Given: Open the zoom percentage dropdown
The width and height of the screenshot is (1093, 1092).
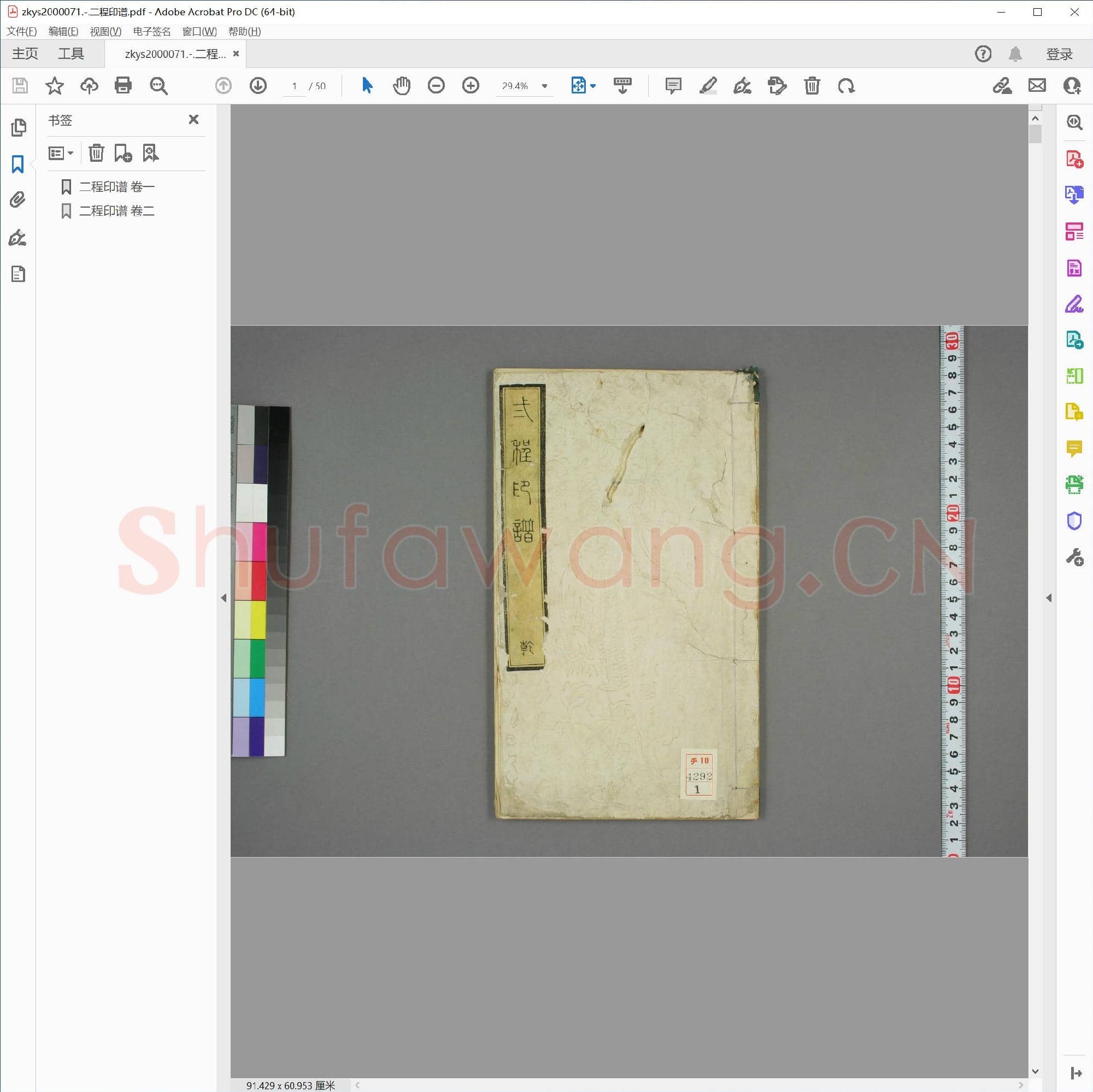Looking at the screenshot, I should (x=544, y=86).
